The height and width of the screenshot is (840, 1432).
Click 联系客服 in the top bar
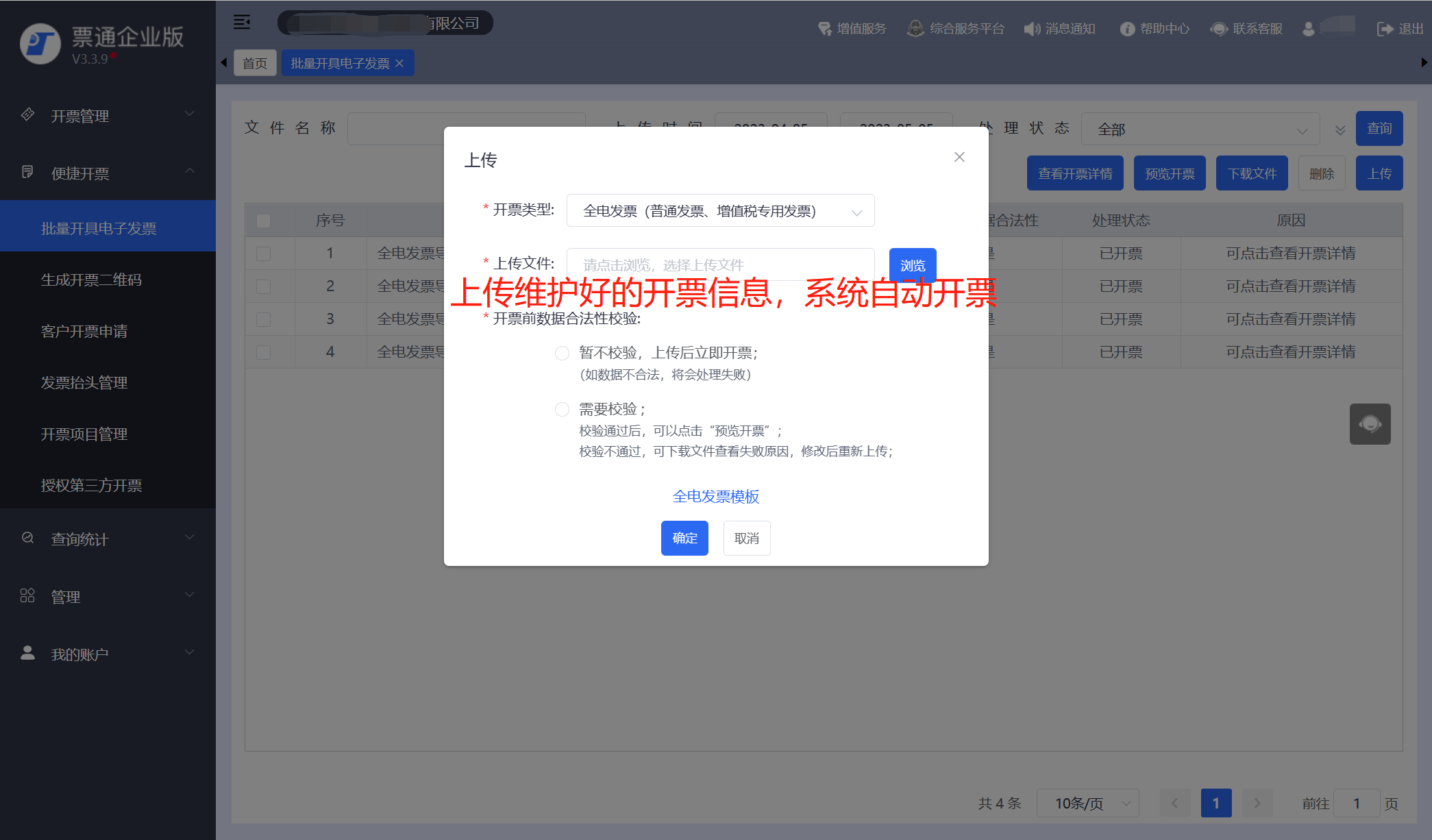[1246, 29]
